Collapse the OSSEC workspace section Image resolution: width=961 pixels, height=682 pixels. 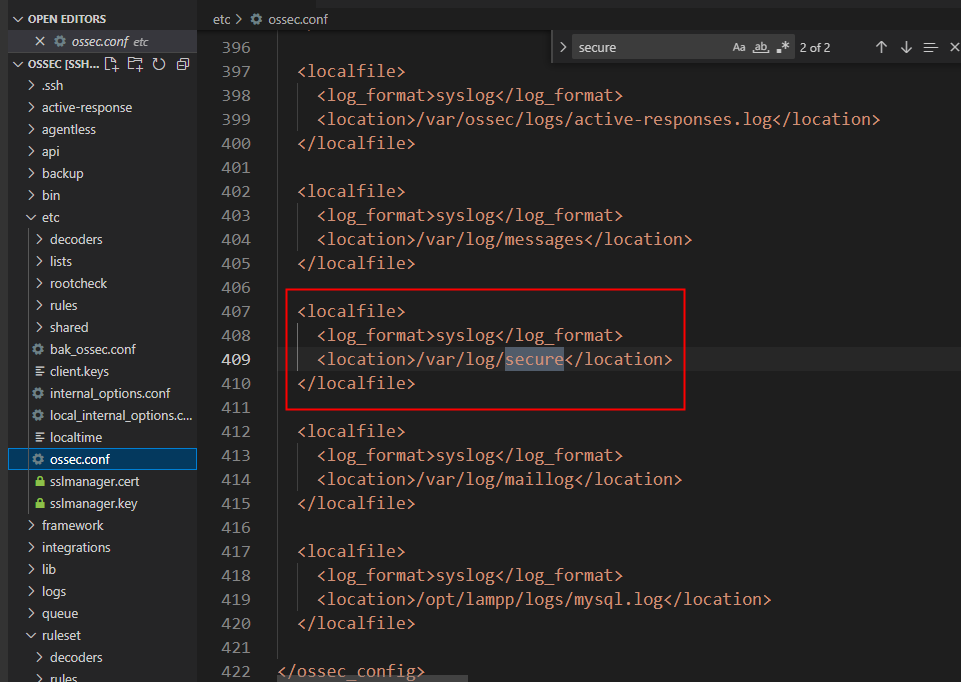[x=18, y=64]
